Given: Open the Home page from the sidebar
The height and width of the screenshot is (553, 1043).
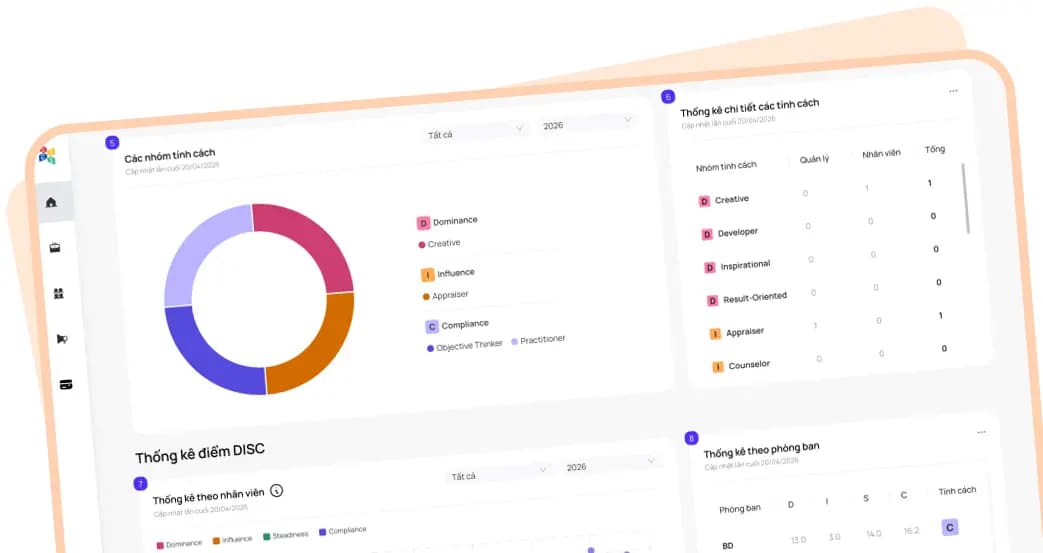Looking at the screenshot, I should point(51,202).
